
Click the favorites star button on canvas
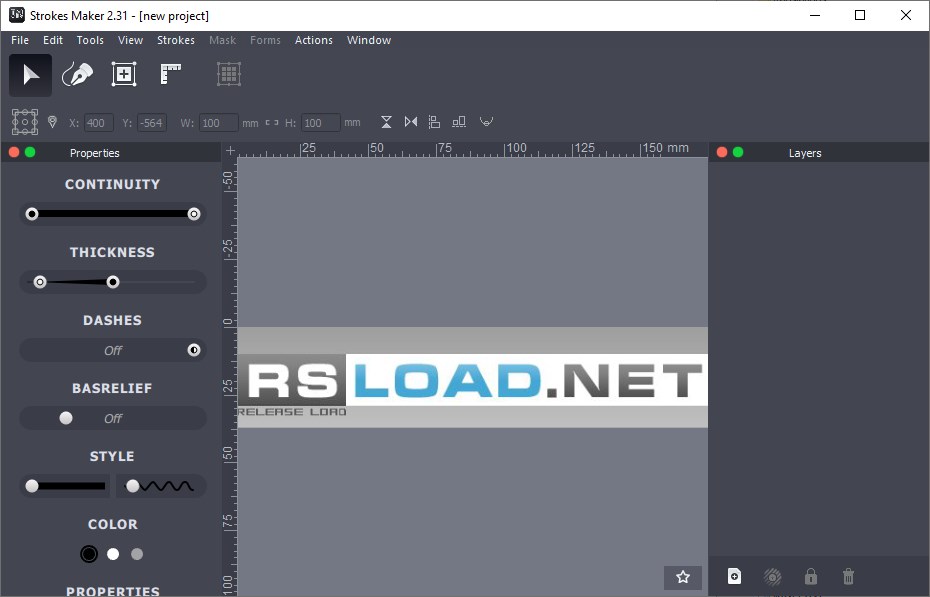683,577
